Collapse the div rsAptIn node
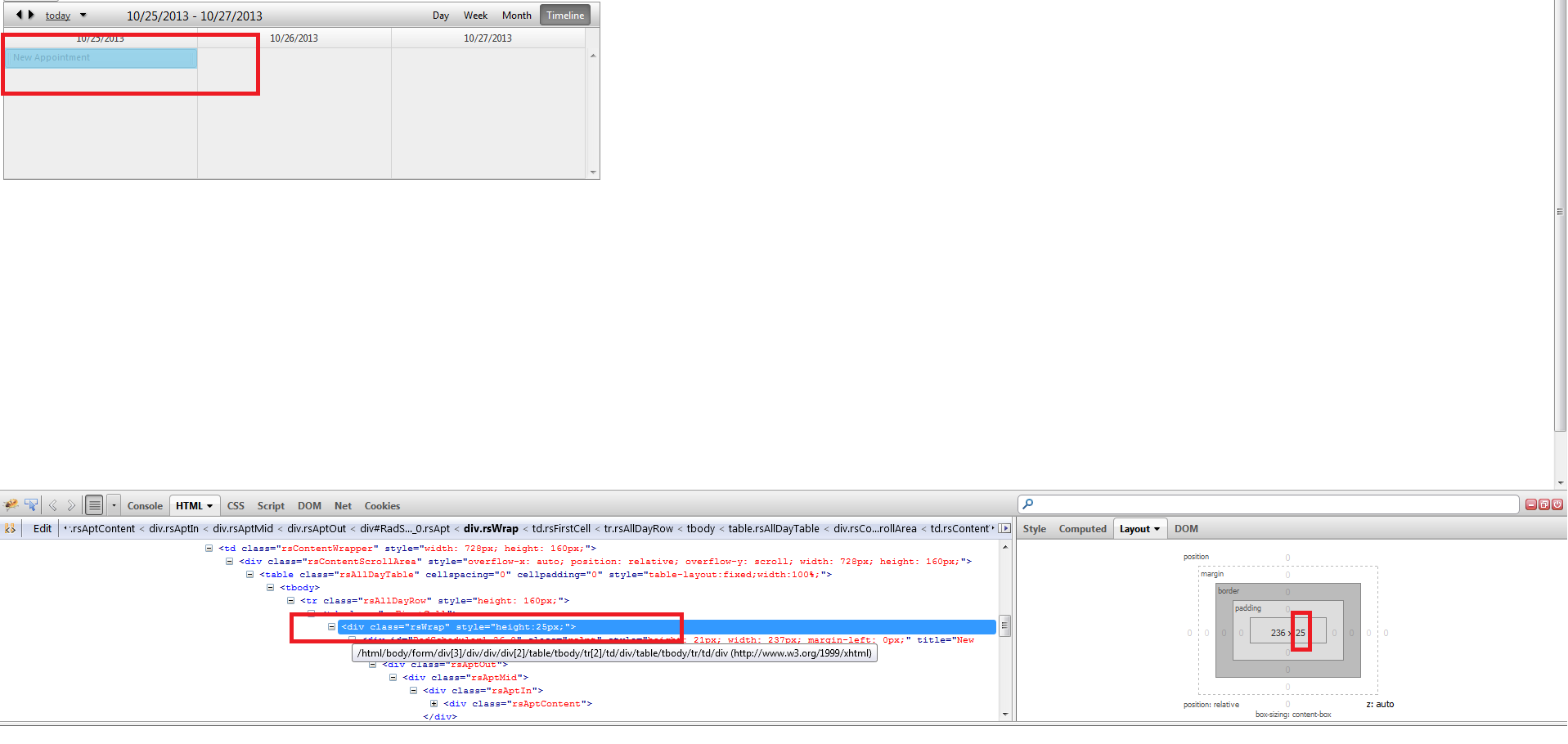 point(413,691)
